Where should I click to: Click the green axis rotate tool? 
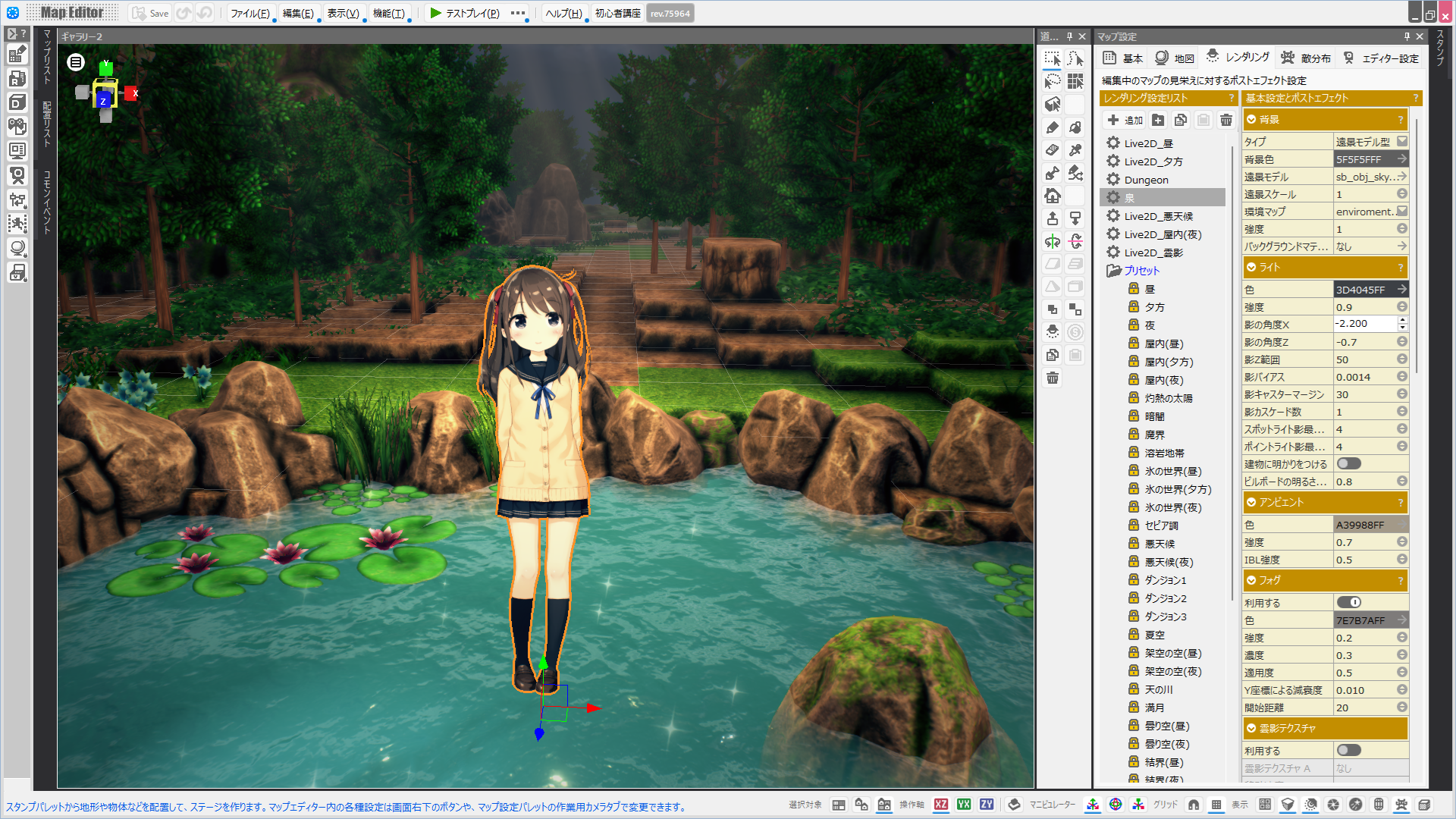1053,241
